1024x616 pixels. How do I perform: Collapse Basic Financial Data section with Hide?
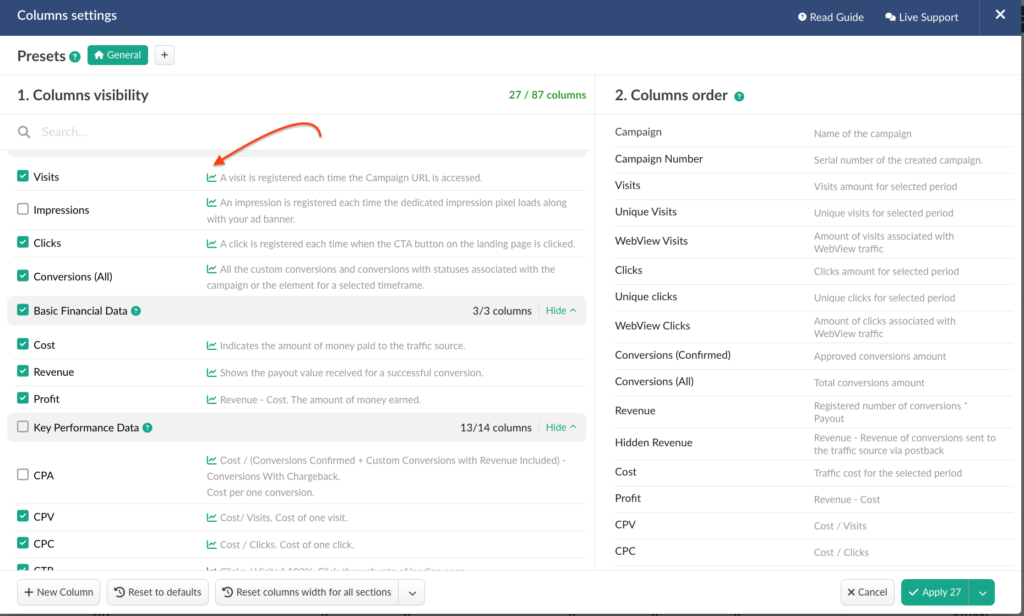[560, 311]
